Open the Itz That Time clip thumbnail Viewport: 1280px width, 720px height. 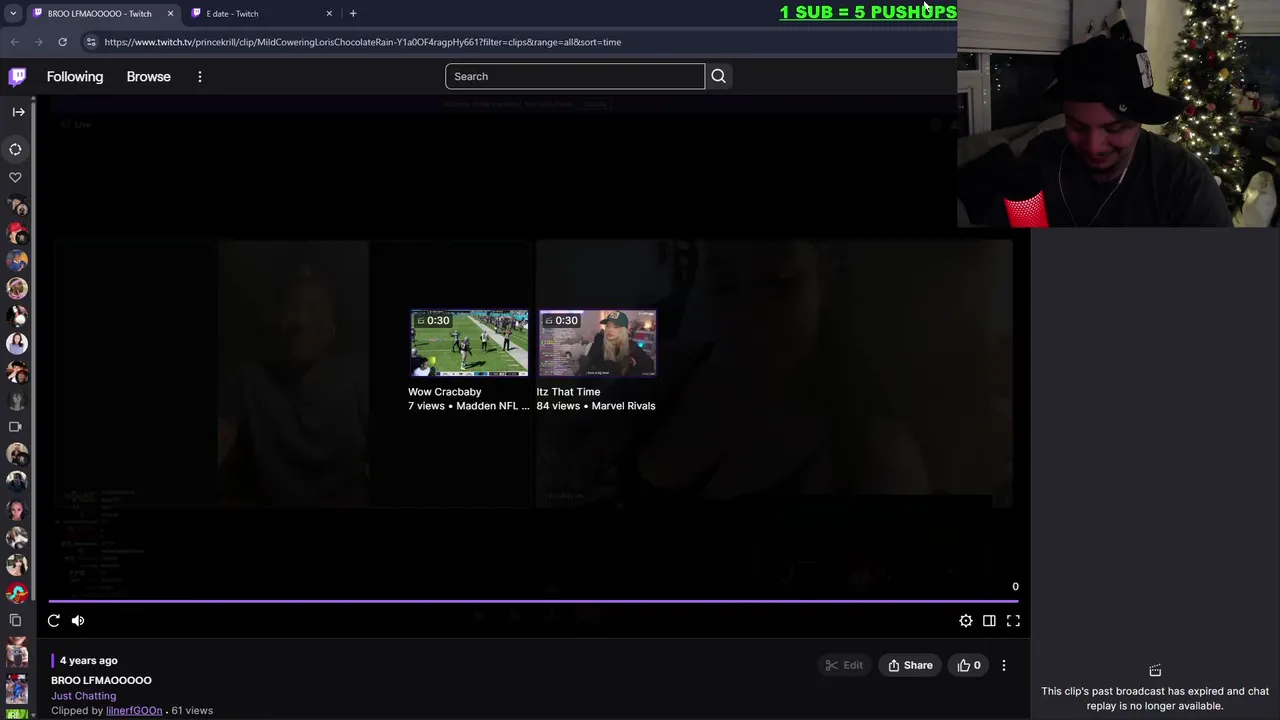[x=597, y=343]
